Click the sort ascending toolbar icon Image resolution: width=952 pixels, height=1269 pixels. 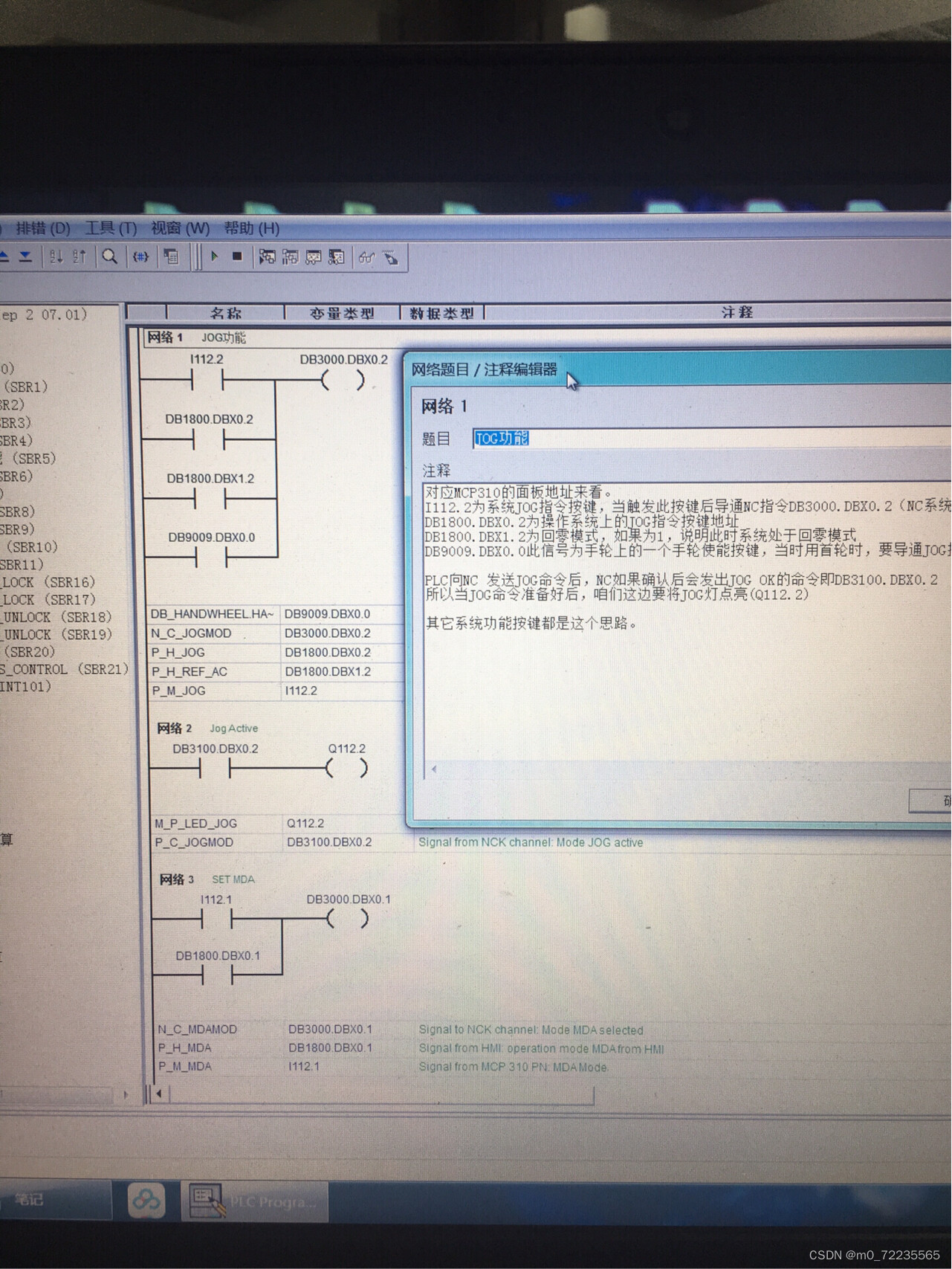(x=56, y=256)
